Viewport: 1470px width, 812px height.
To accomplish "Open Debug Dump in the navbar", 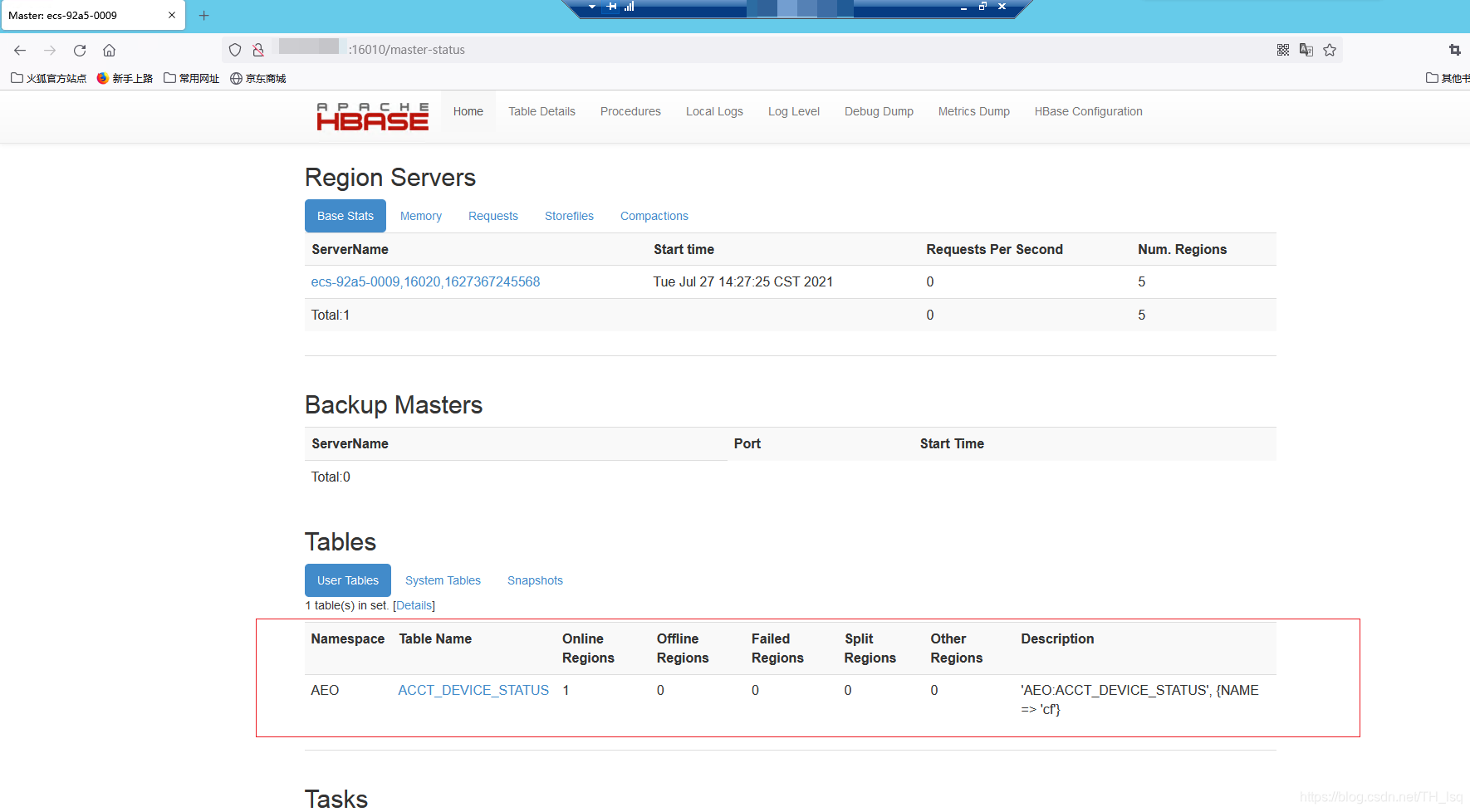I will (879, 111).
